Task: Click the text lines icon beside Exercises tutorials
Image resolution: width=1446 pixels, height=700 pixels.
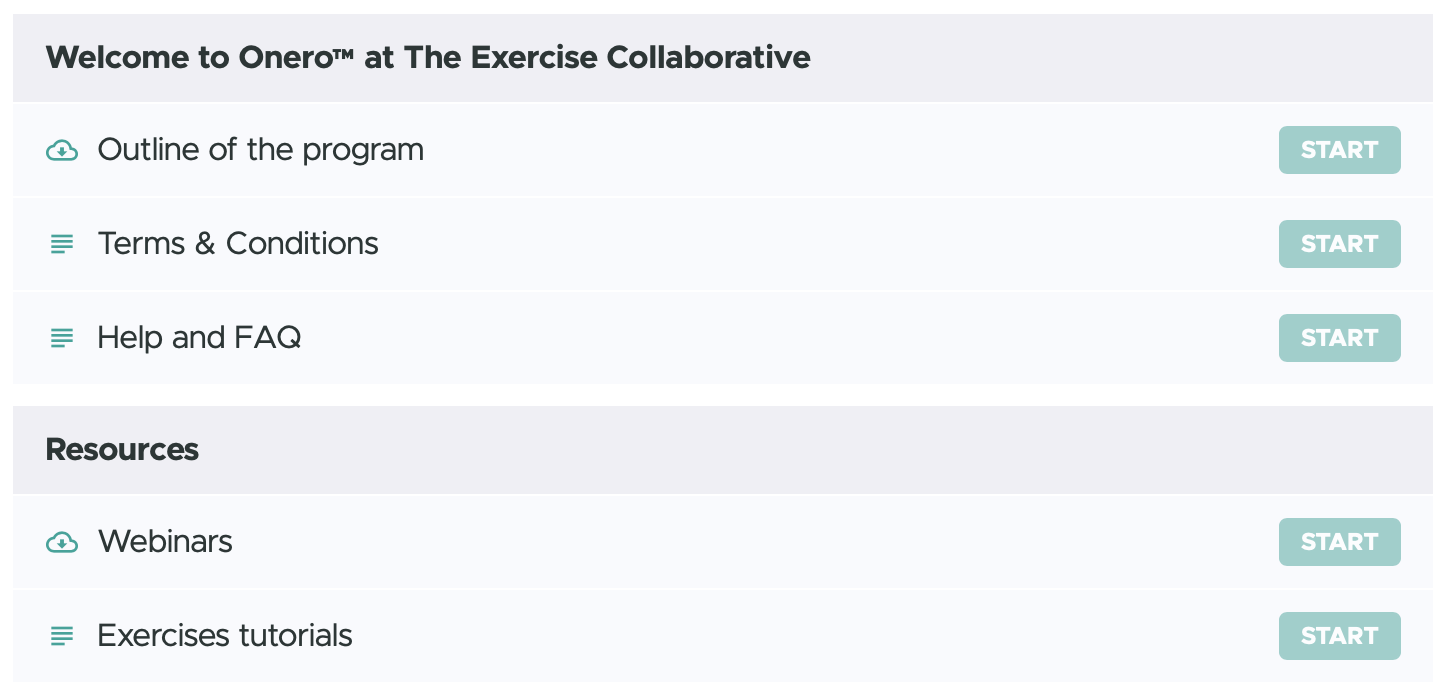Action: [62, 636]
